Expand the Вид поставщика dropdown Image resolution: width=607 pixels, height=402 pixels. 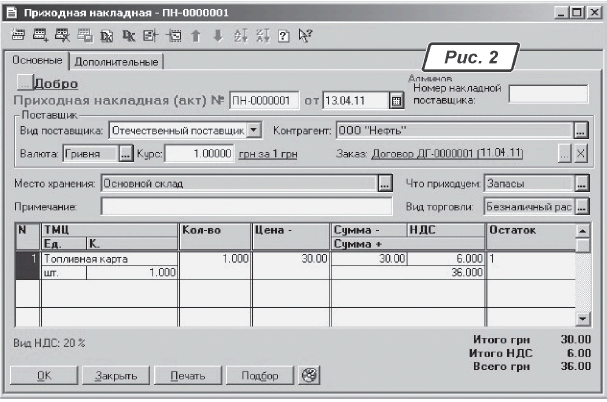(253, 130)
